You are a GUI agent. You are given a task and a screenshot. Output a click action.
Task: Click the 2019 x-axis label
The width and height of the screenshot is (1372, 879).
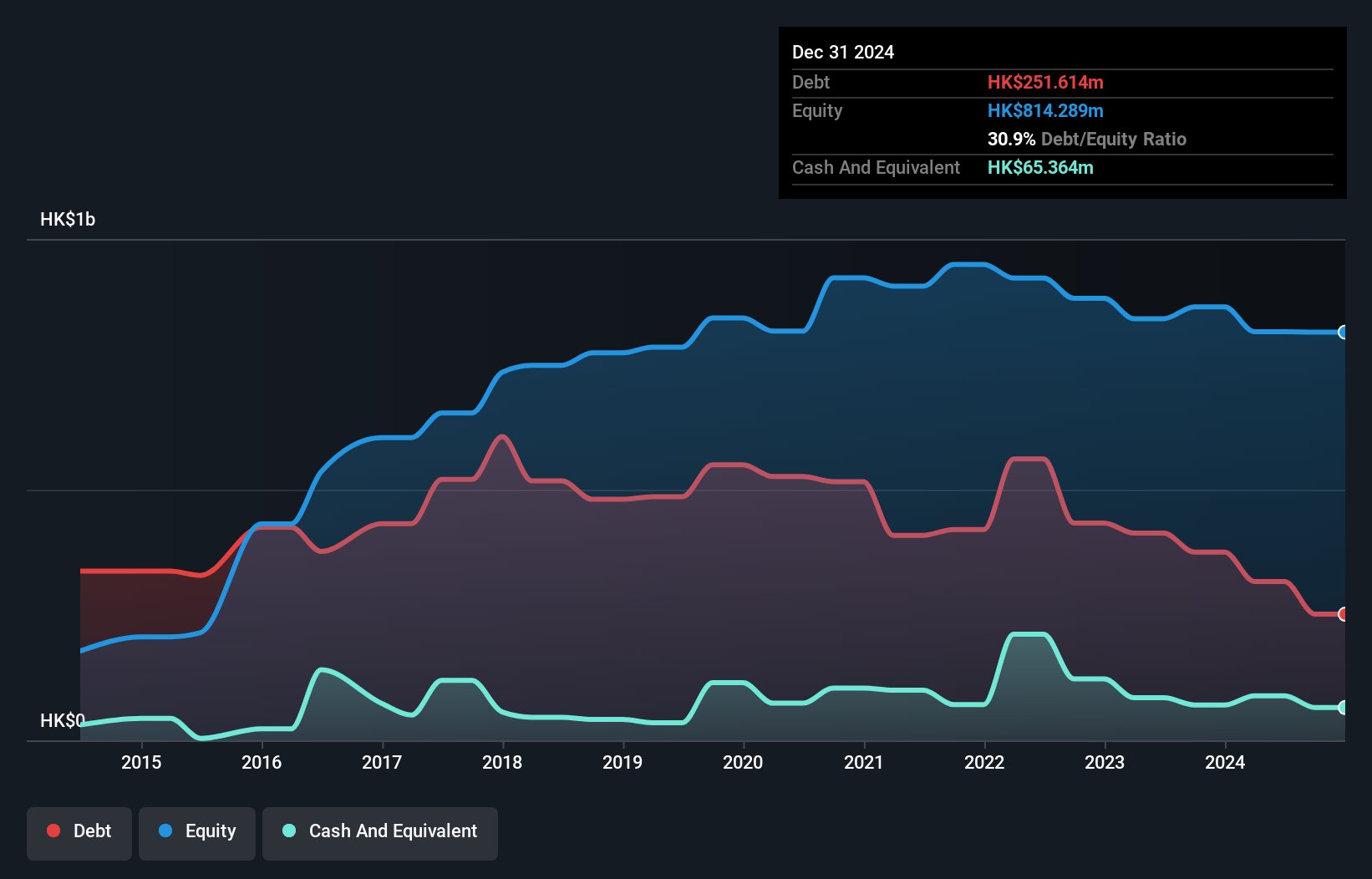pyautogui.click(x=622, y=762)
